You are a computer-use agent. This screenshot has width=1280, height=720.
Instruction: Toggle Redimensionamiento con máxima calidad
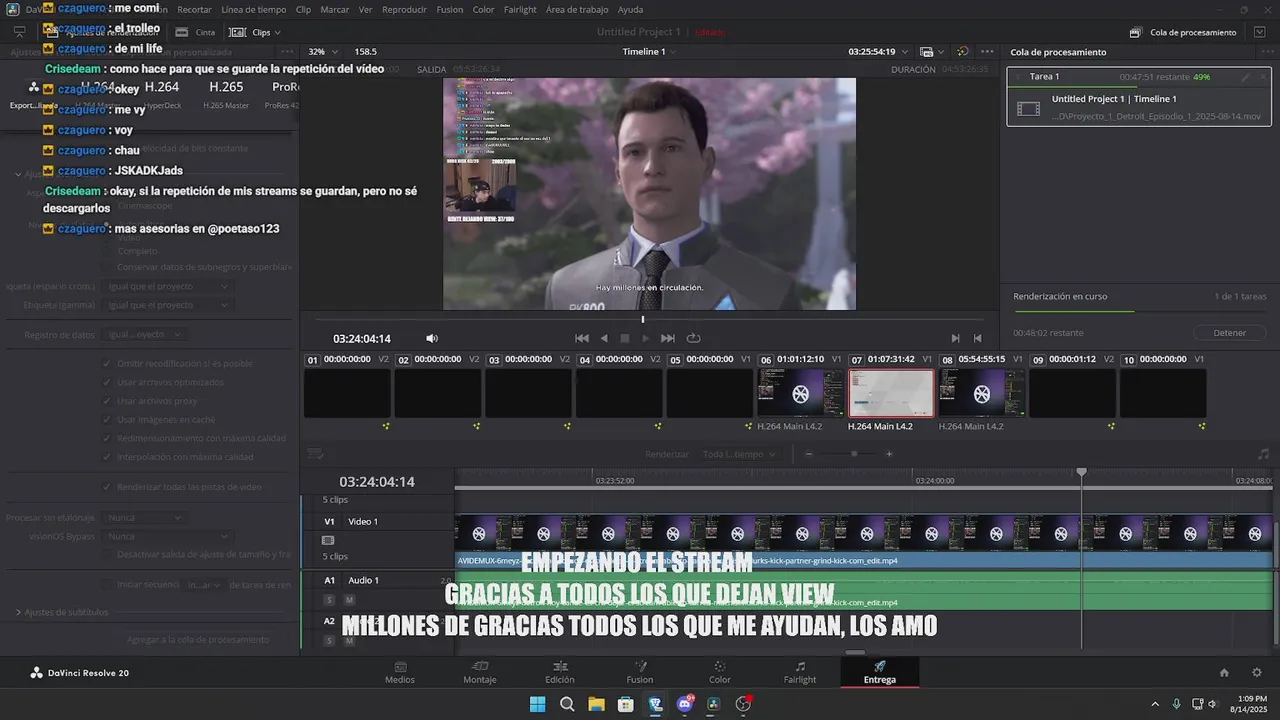(x=107, y=438)
